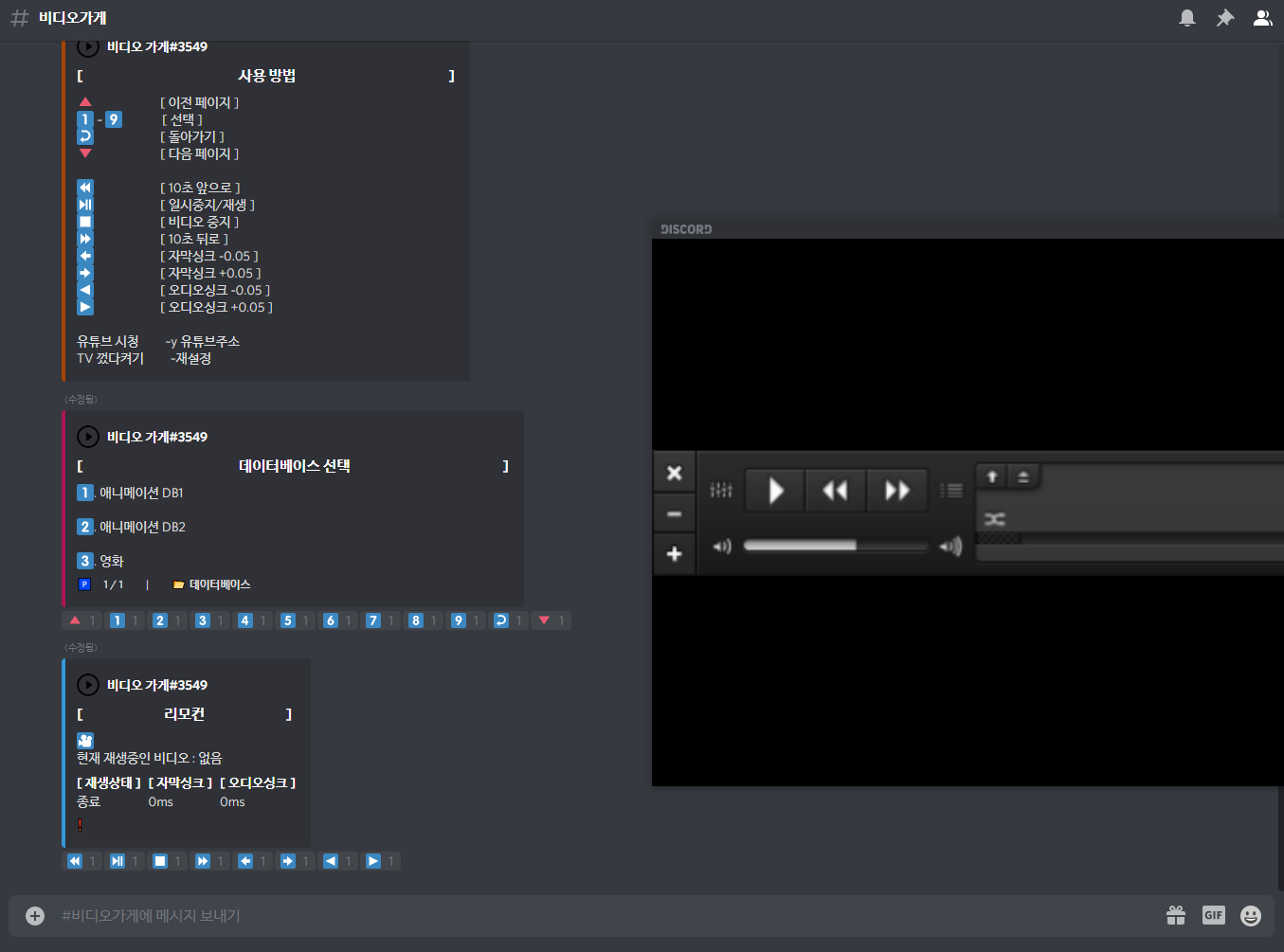The width and height of the screenshot is (1284, 952).
Task: Click the equalizer icon in the player
Action: [720, 490]
